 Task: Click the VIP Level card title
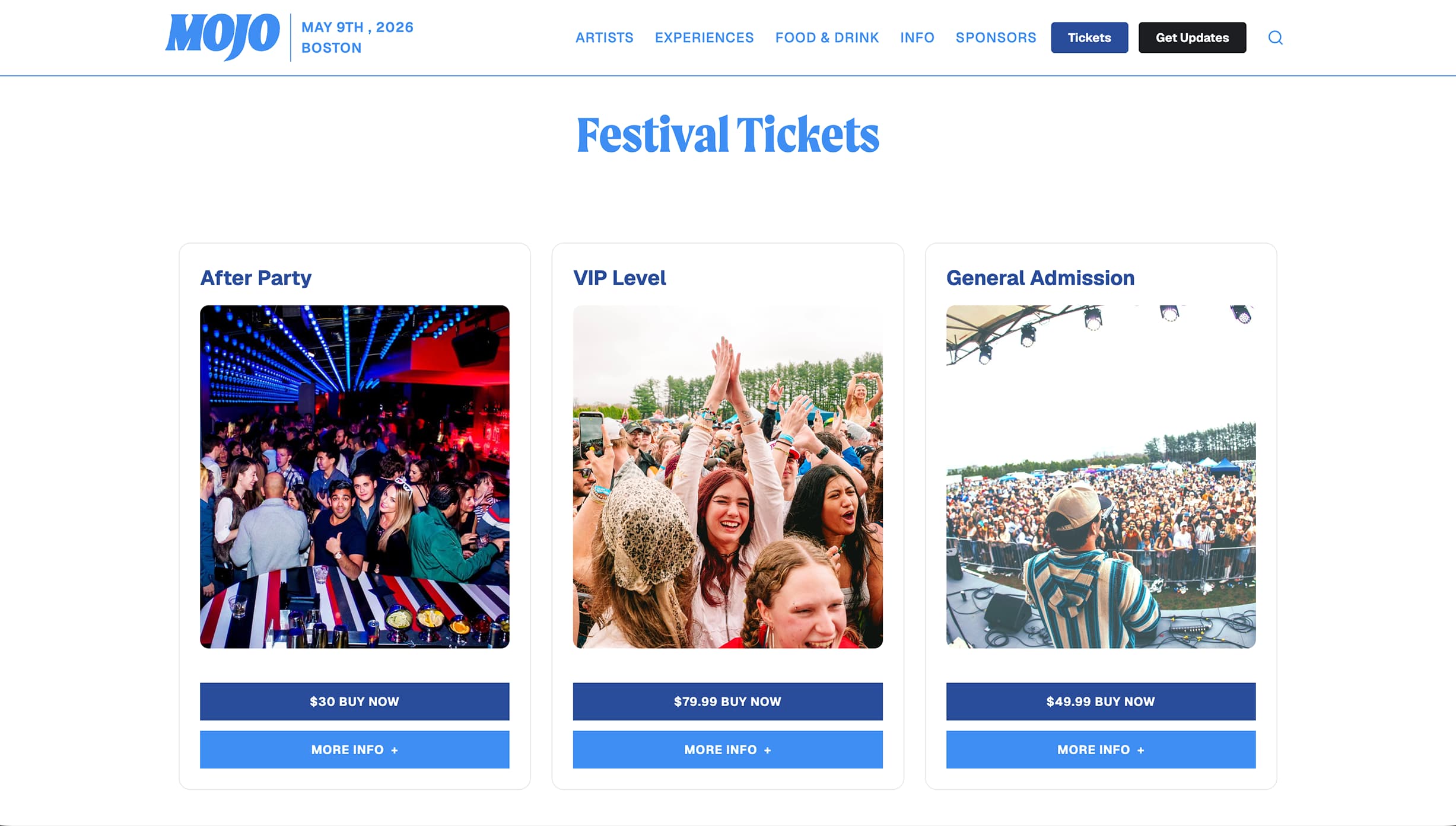(x=619, y=278)
